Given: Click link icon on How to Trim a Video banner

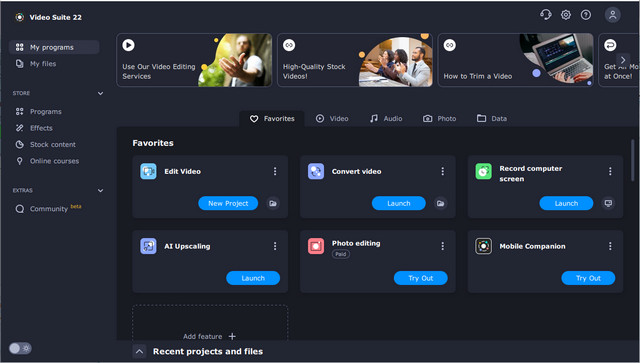Looking at the screenshot, I should (450, 45).
